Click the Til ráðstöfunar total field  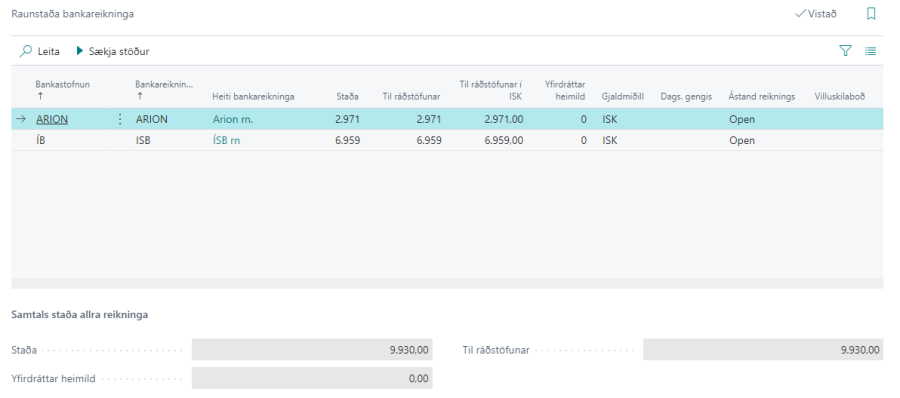763,349
